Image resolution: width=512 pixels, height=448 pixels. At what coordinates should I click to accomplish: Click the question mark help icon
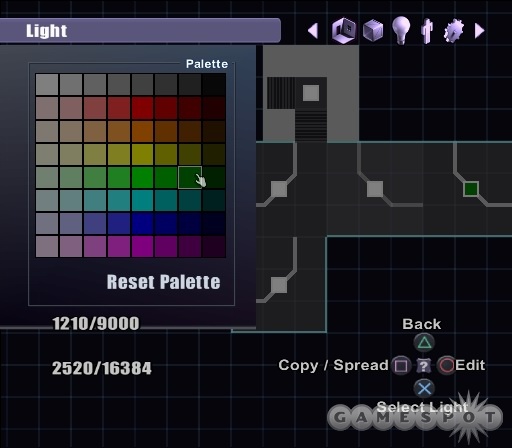(423, 366)
